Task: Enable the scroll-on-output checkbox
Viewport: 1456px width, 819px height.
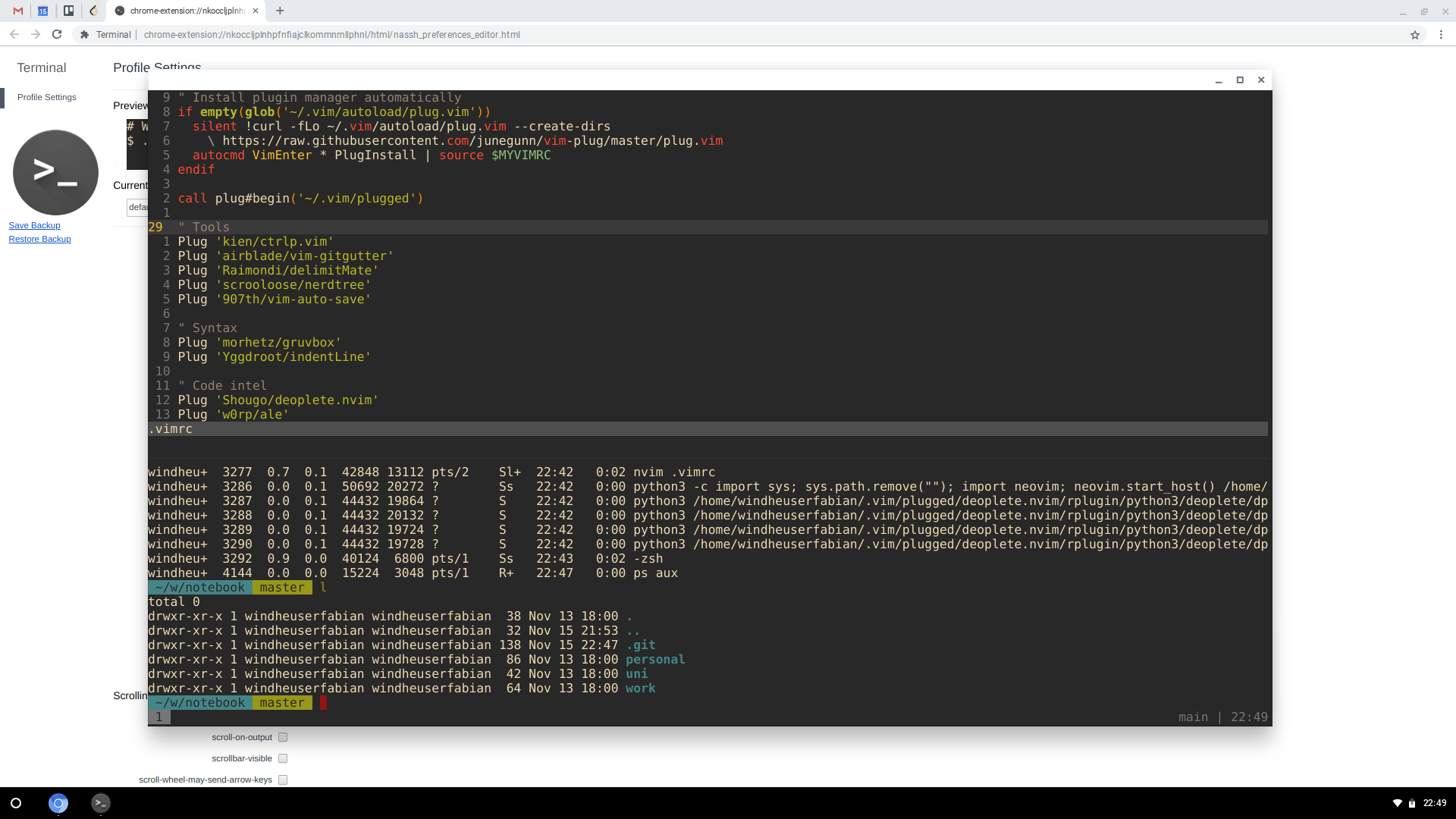Action: coord(283,737)
